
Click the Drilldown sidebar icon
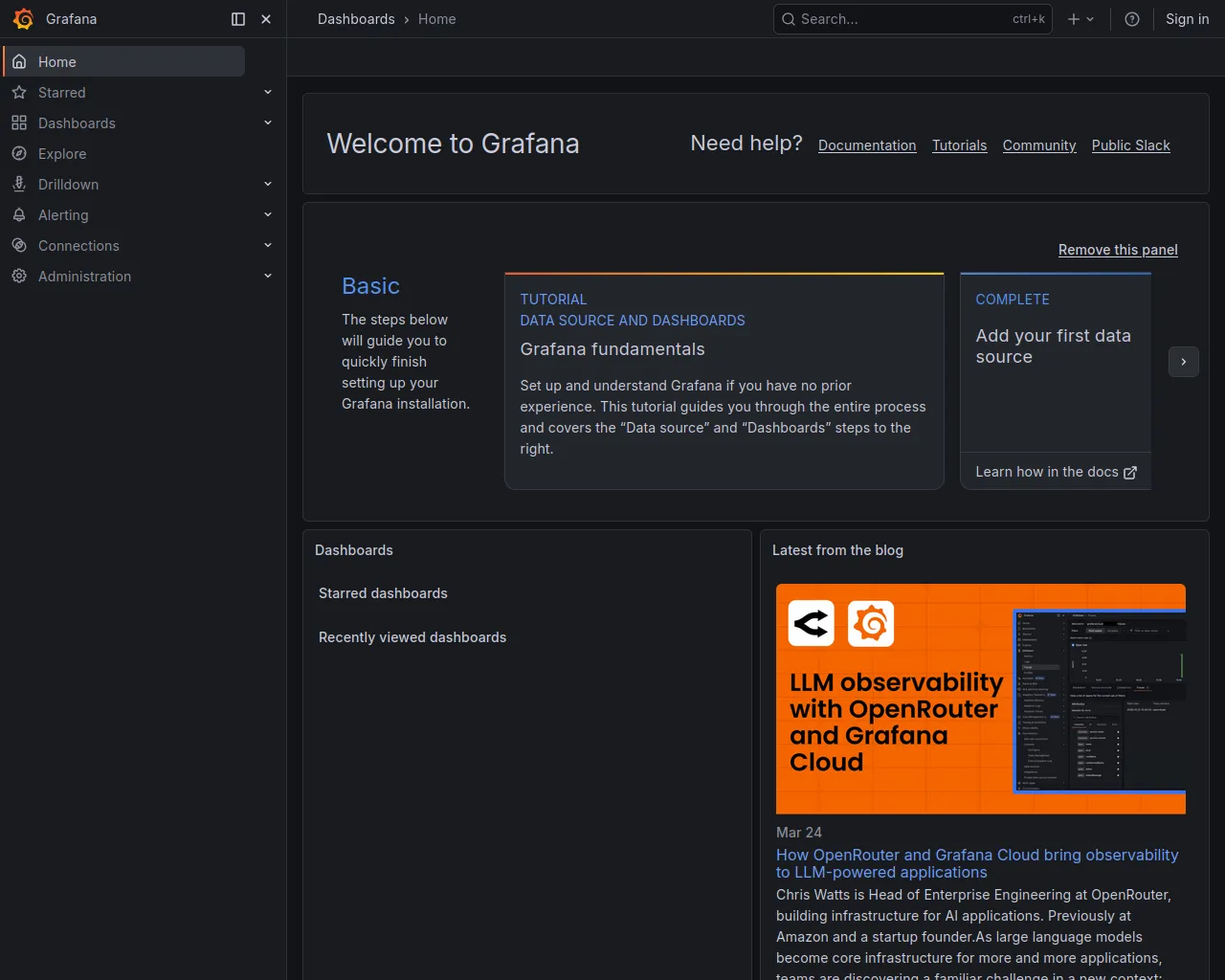(19, 184)
